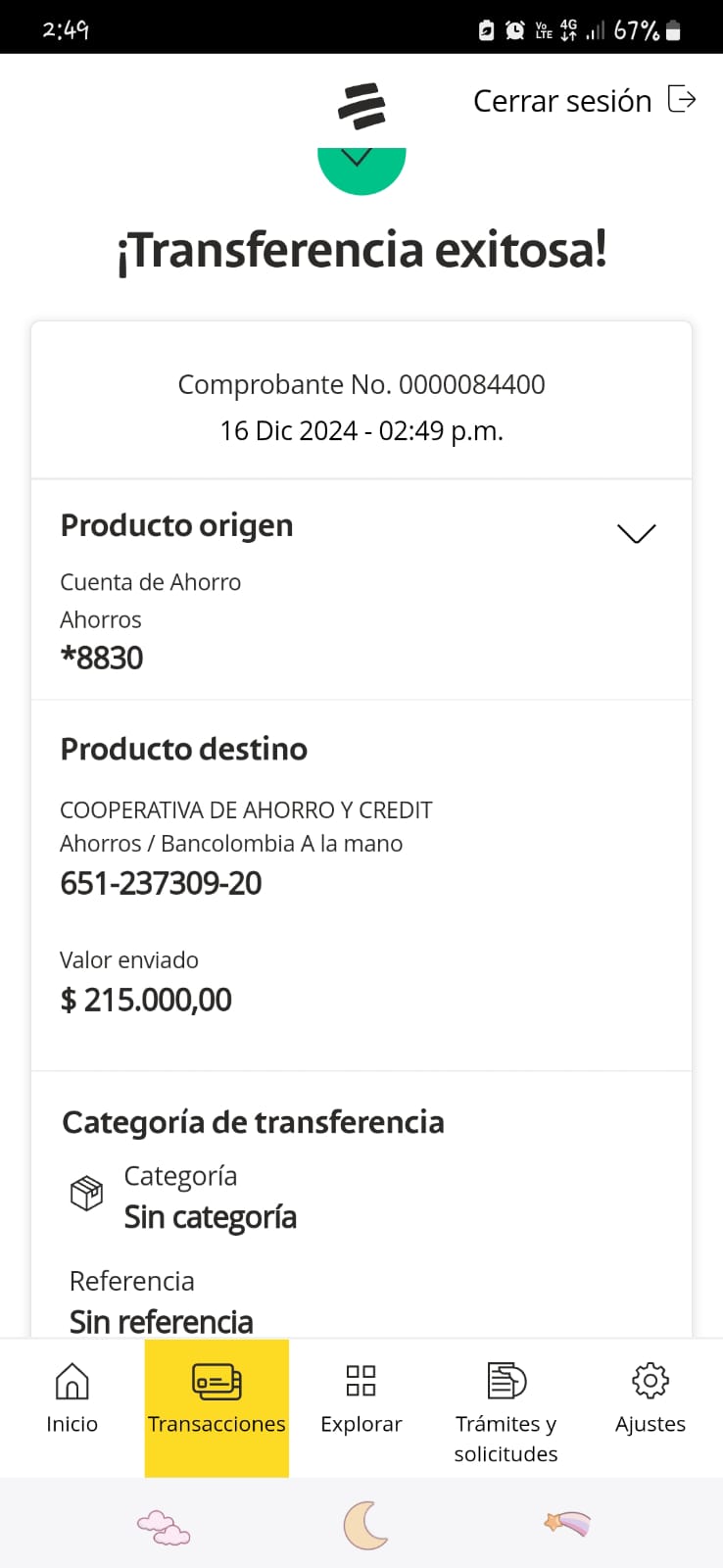This screenshot has width=723, height=1568.
Task: Tap the Sin referencia field
Action: [162, 1322]
